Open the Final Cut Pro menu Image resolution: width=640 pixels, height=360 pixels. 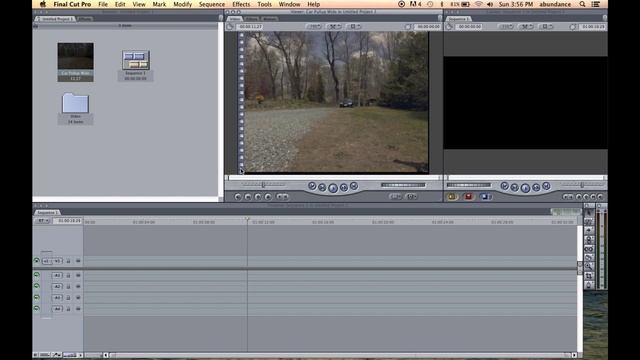[72, 4]
